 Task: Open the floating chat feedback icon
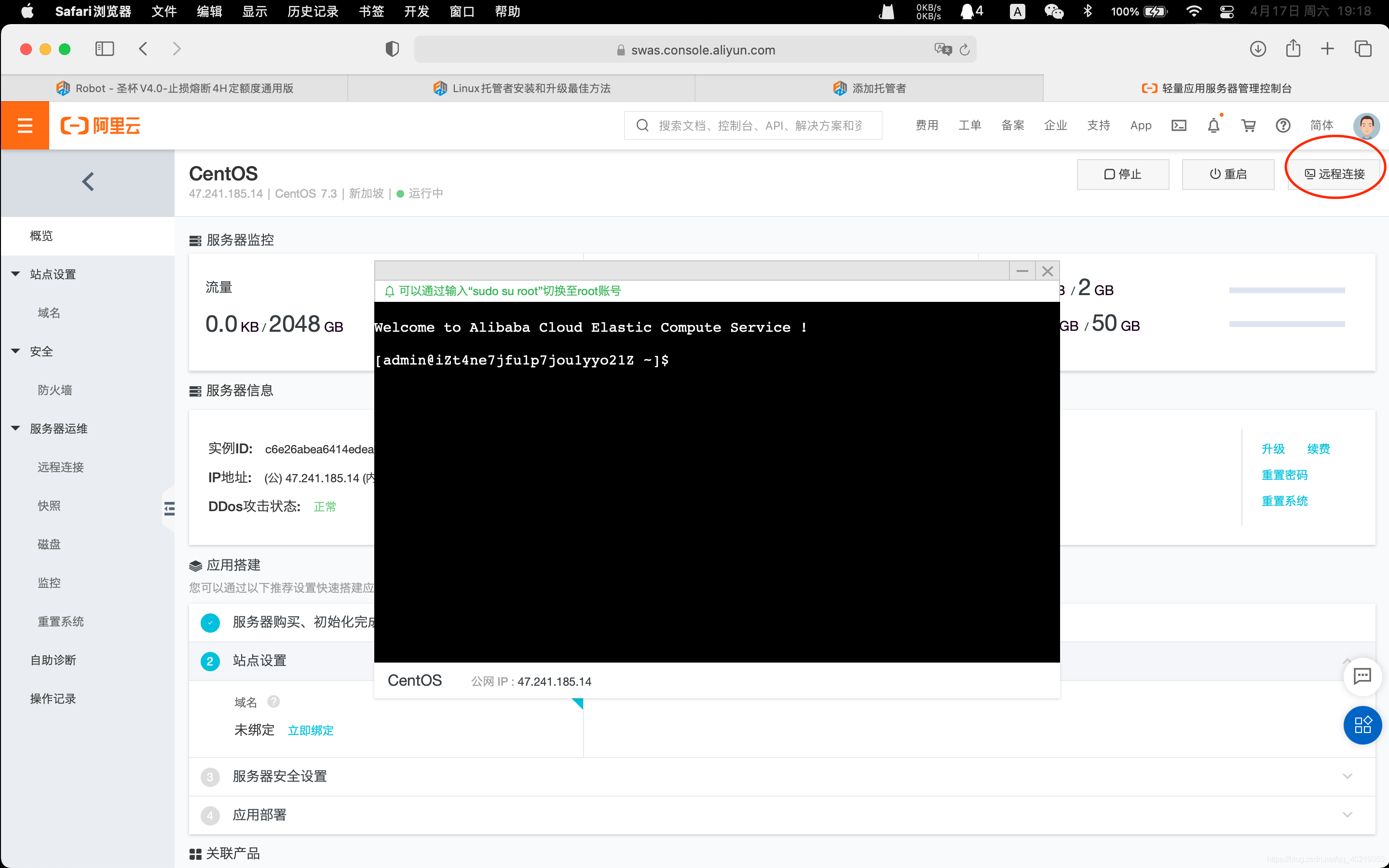point(1362,676)
